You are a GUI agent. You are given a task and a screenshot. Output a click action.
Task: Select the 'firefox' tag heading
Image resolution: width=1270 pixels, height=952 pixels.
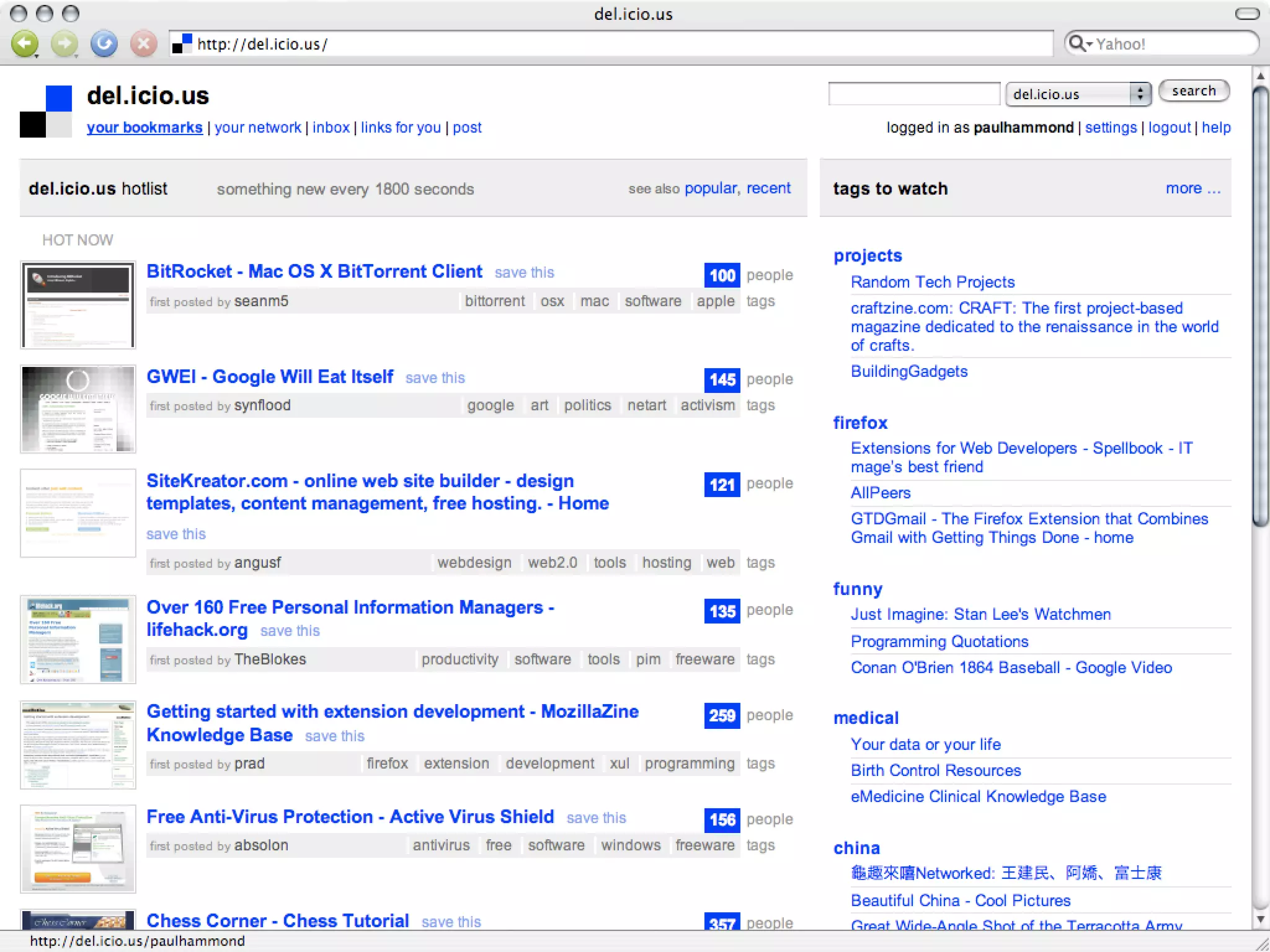tap(860, 423)
